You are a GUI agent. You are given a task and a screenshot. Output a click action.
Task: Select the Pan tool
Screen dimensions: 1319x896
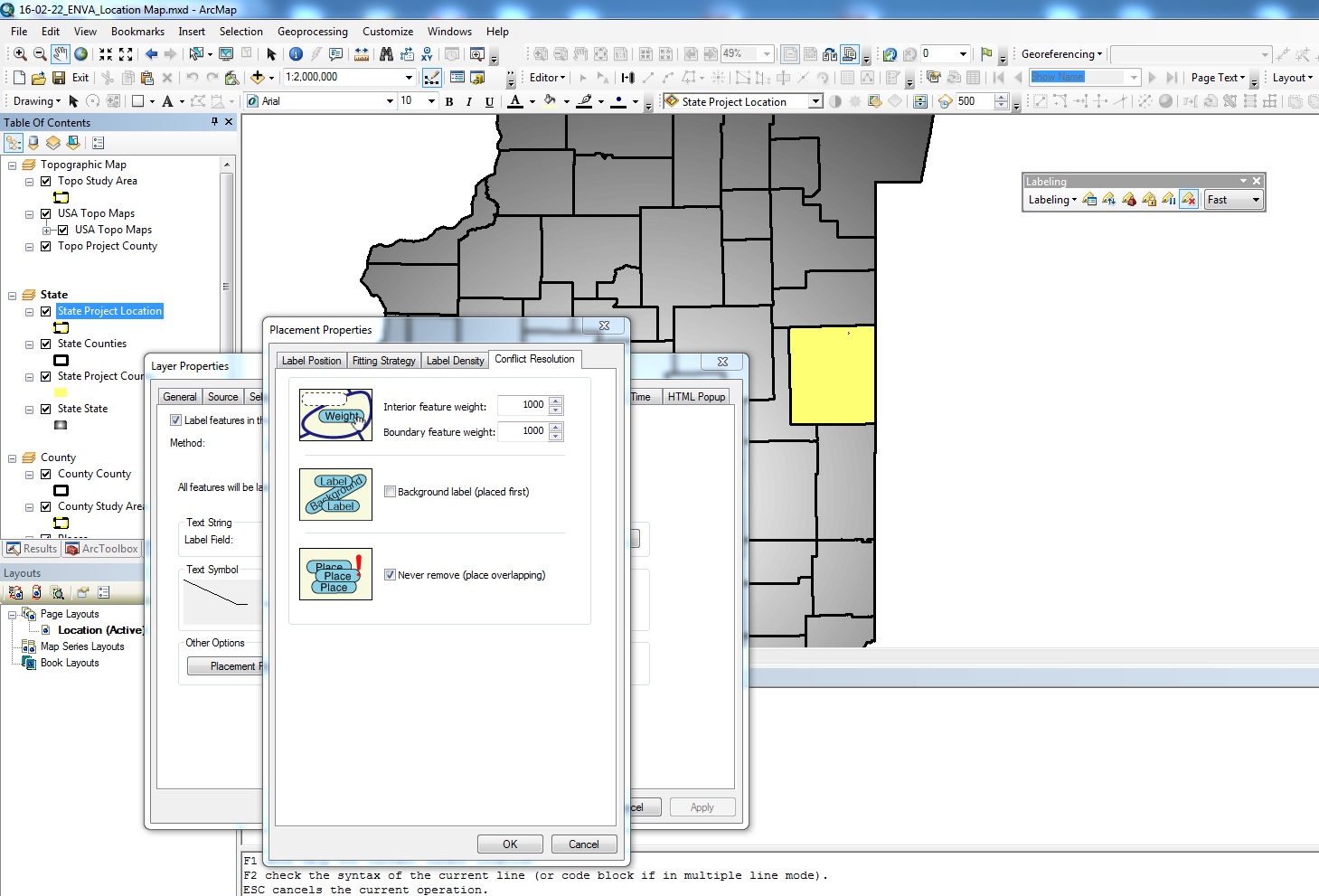tap(61, 53)
